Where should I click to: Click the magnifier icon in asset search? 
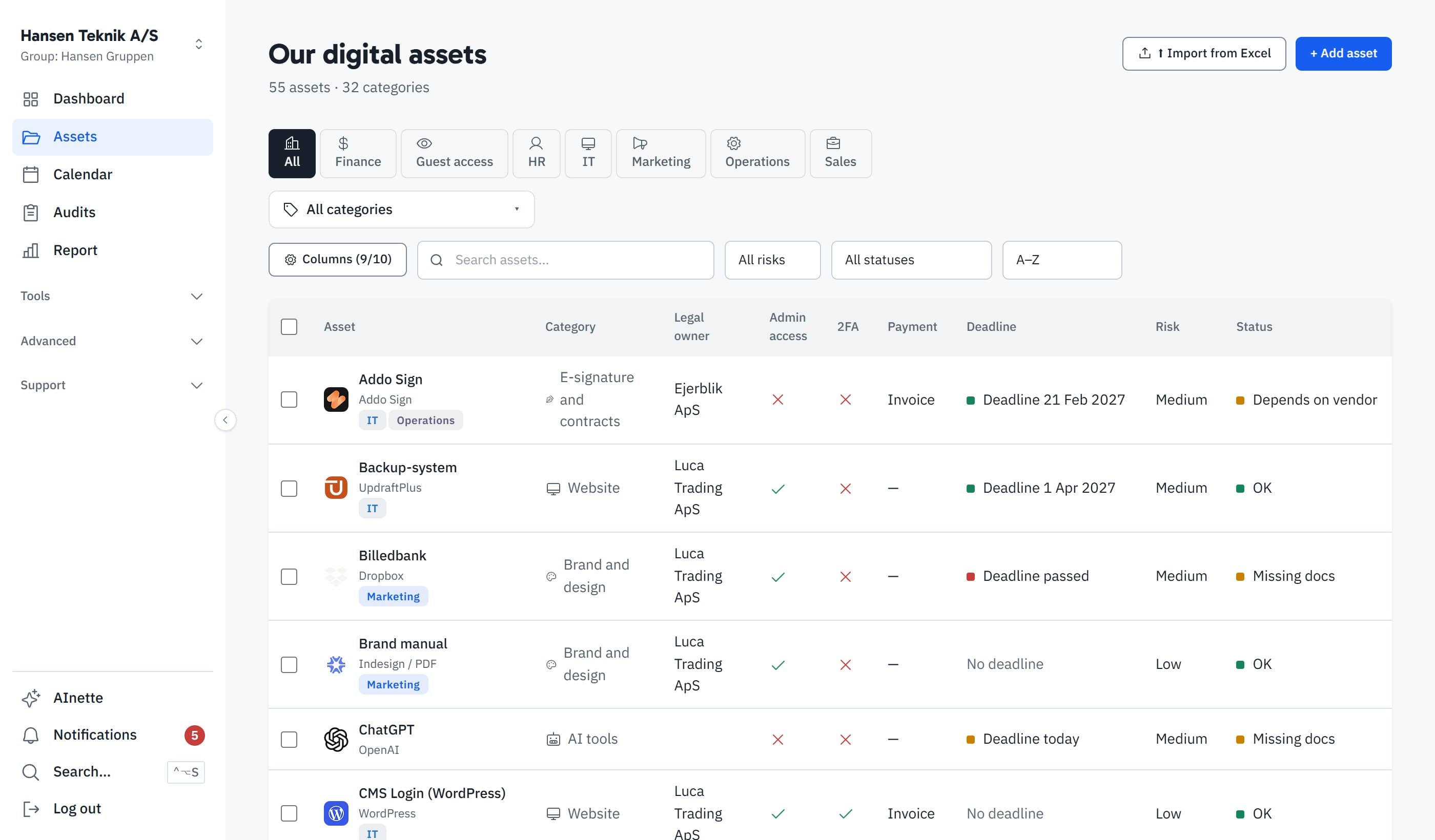(437, 260)
